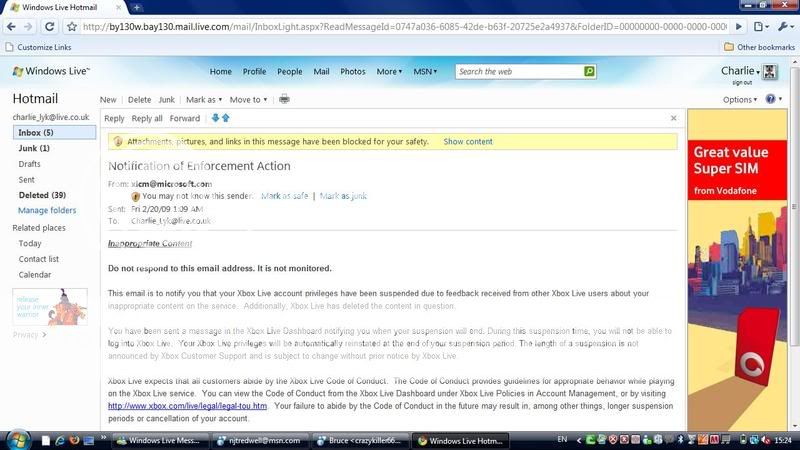Click the green web search button
The height and width of the screenshot is (450, 800).
click(x=589, y=72)
